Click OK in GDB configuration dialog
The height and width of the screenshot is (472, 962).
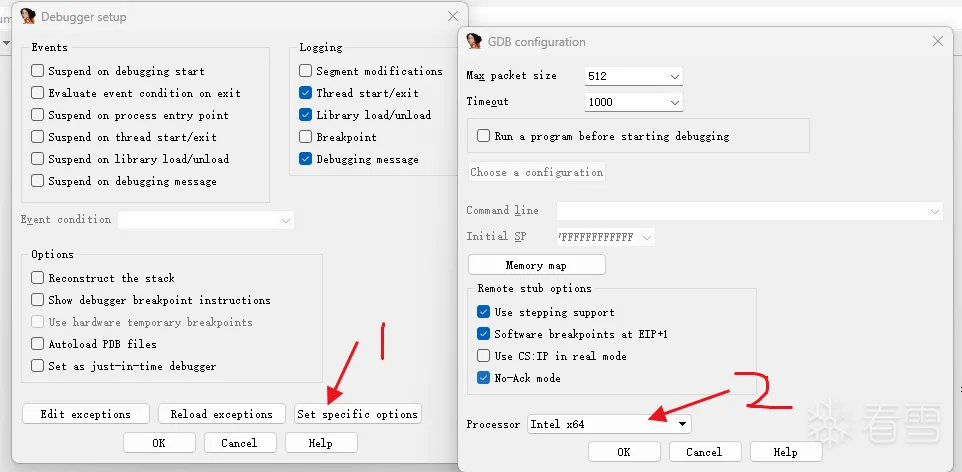(623, 452)
